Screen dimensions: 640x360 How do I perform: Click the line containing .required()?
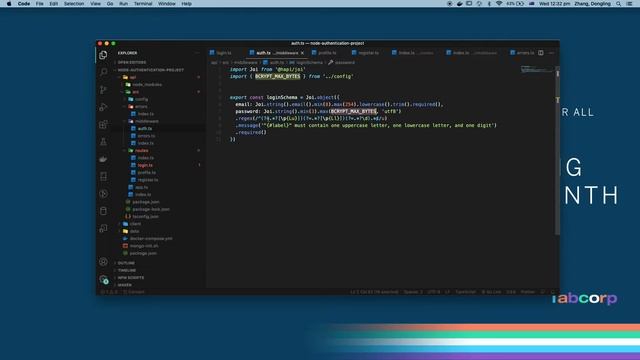251,132
